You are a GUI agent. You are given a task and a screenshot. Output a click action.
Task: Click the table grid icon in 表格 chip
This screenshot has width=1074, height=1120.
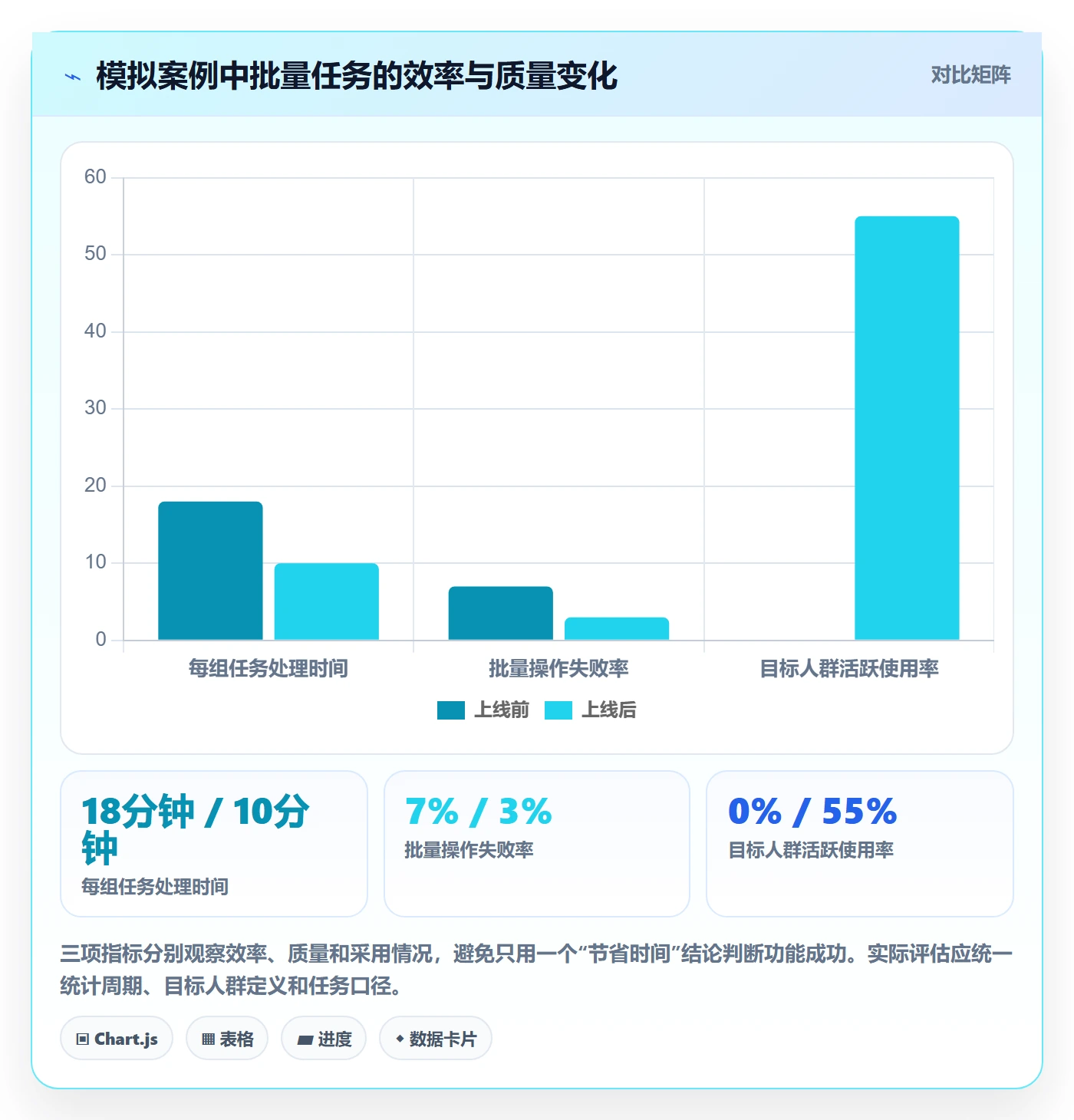(209, 1039)
